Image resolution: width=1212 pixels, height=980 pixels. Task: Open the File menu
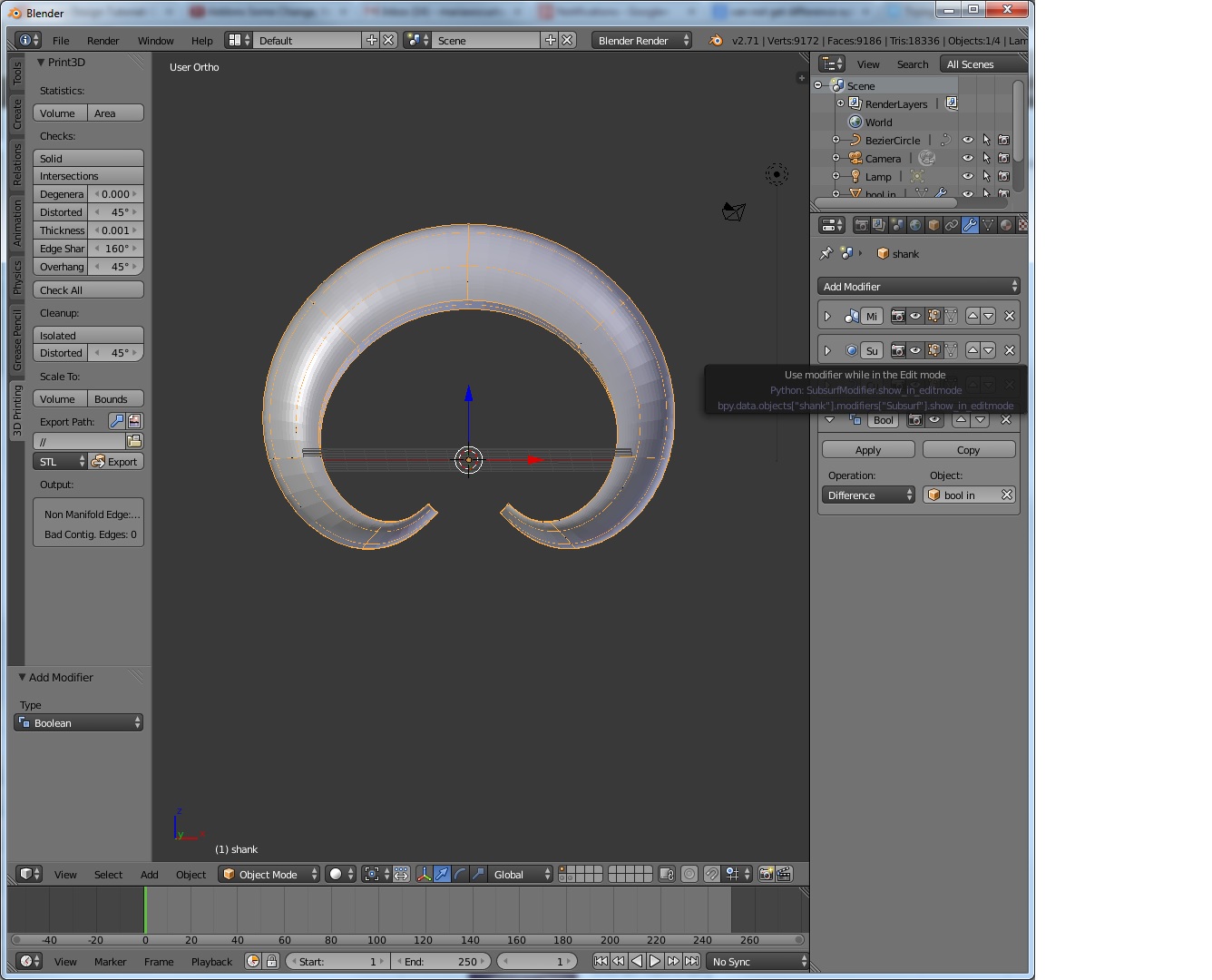coord(61,40)
